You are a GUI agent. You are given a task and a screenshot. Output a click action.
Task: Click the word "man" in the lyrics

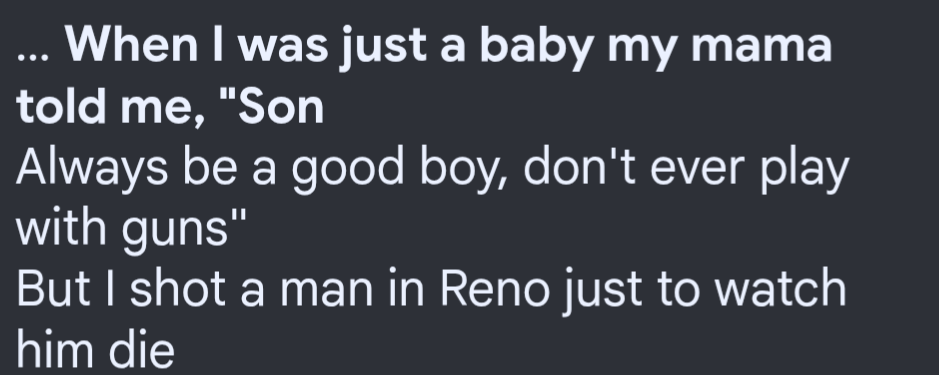tap(326, 293)
